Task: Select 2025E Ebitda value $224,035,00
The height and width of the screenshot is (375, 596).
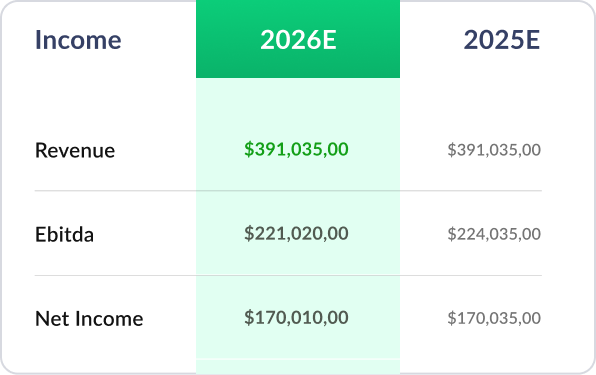Action: [x=494, y=234]
